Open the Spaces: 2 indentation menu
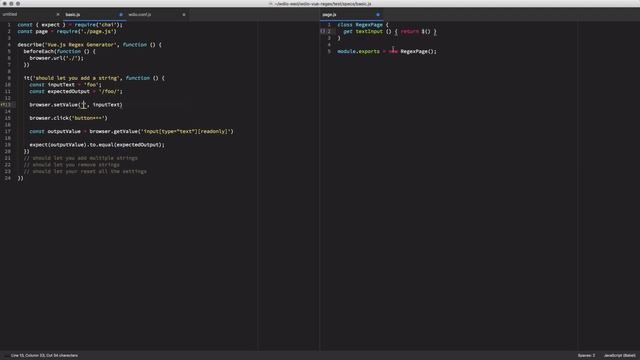This screenshot has height=360, width=640. [586, 356]
